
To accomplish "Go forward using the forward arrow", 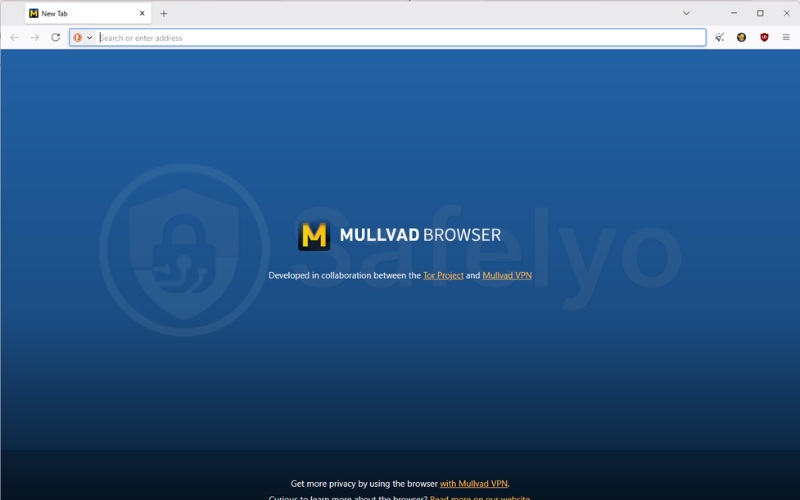I will pyautogui.click(x=35, y=37).
